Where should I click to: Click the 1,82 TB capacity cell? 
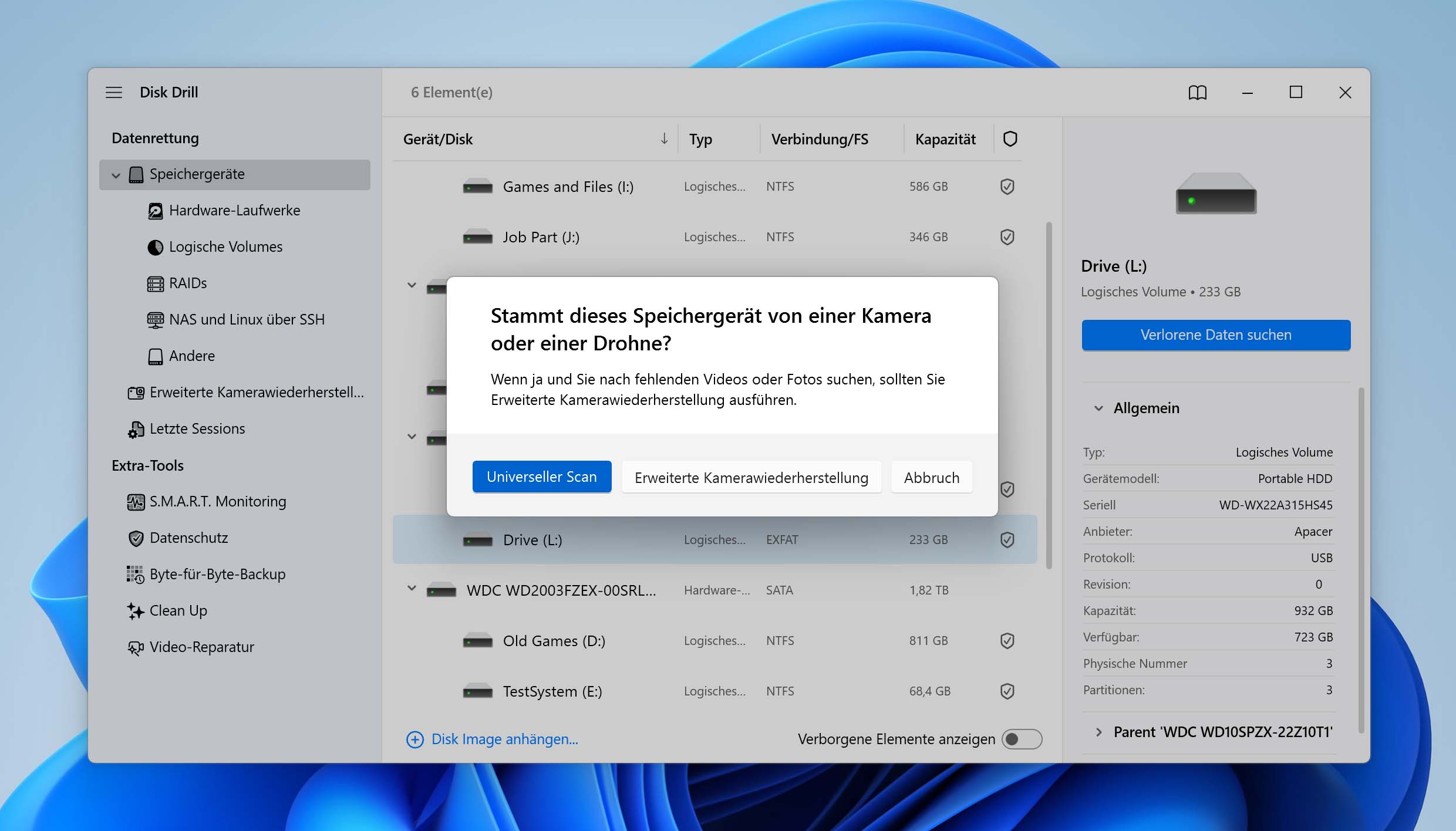929,590
